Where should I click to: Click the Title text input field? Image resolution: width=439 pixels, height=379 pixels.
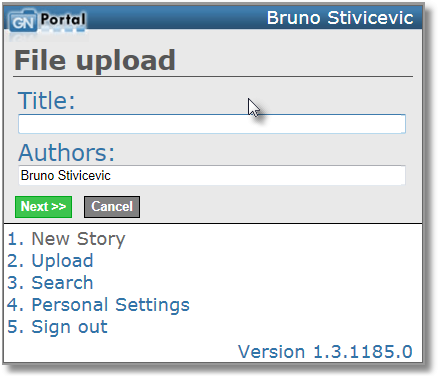(212, 124)
